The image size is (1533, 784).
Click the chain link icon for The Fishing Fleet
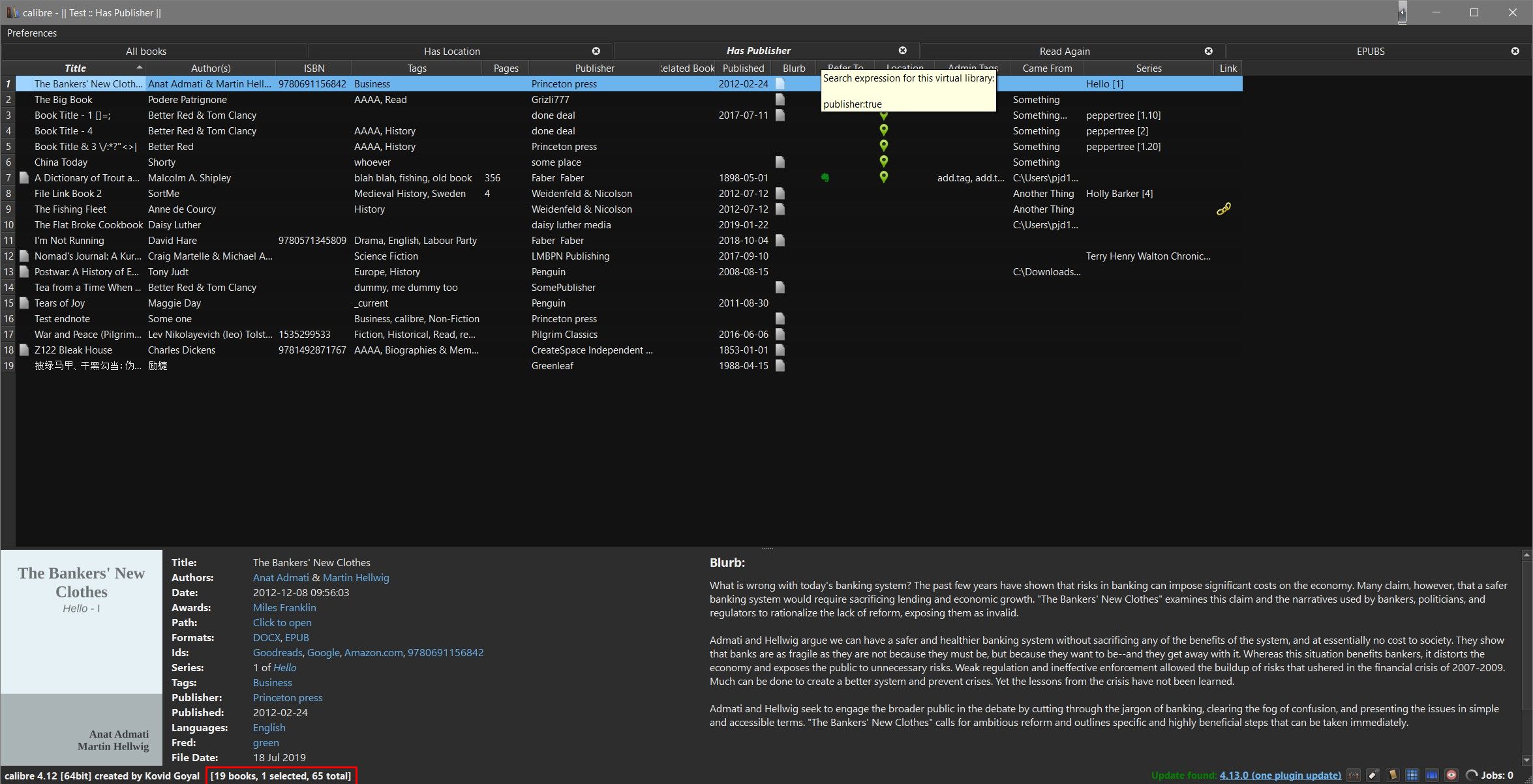[1224, 209]
